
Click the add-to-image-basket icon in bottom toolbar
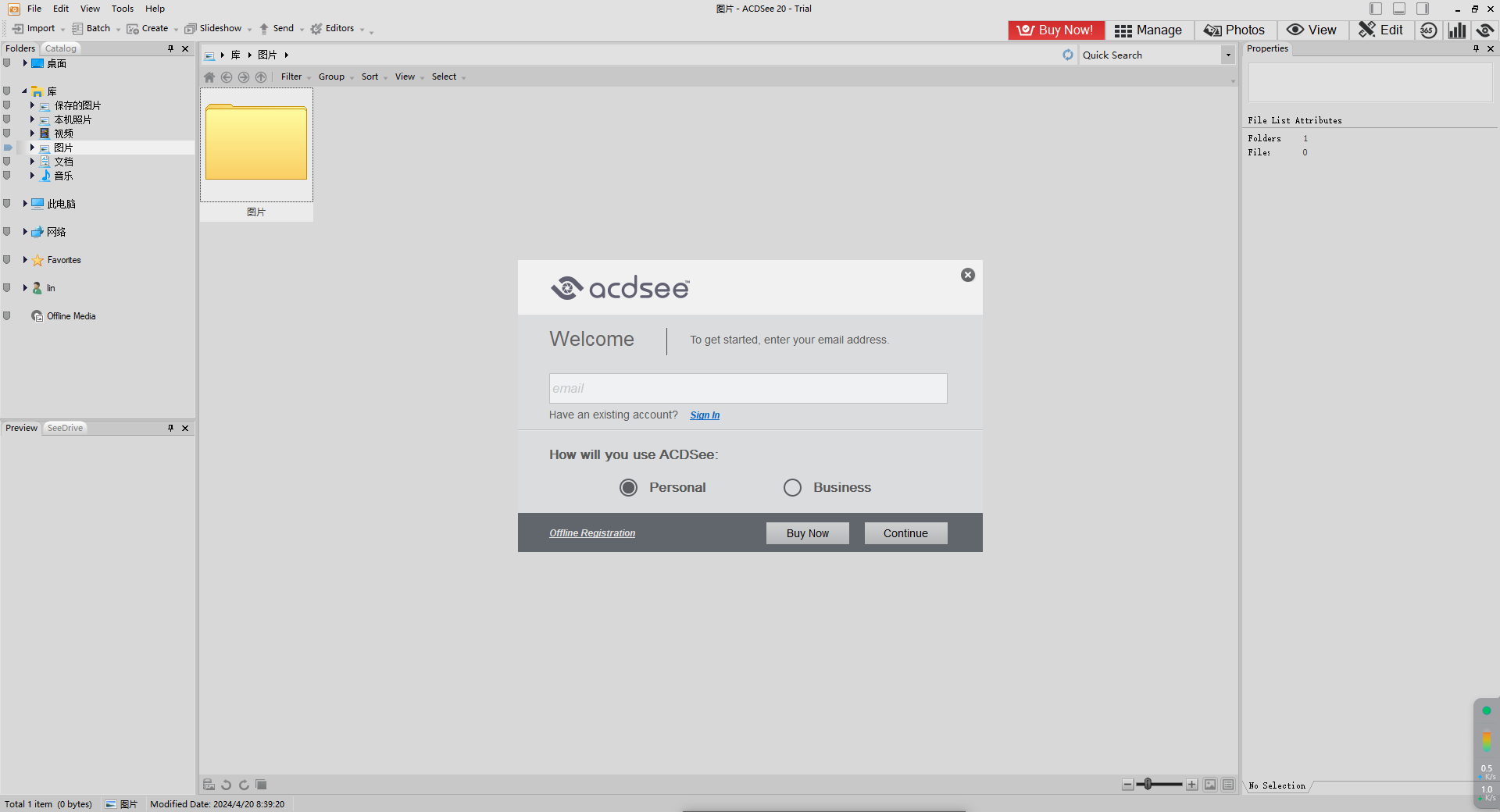209,785
